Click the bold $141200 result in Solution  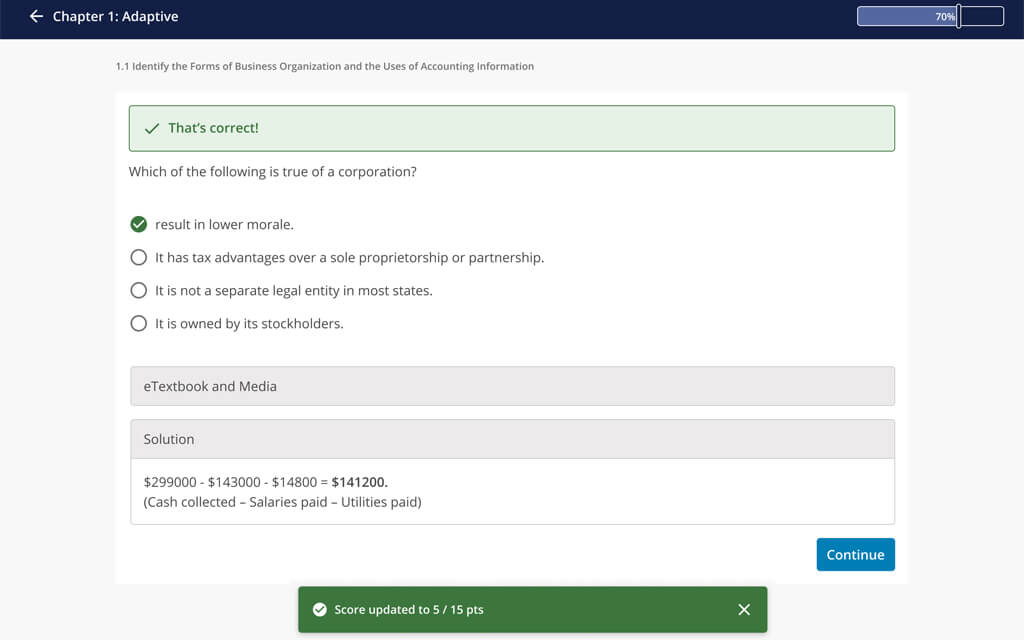point(358,481)
